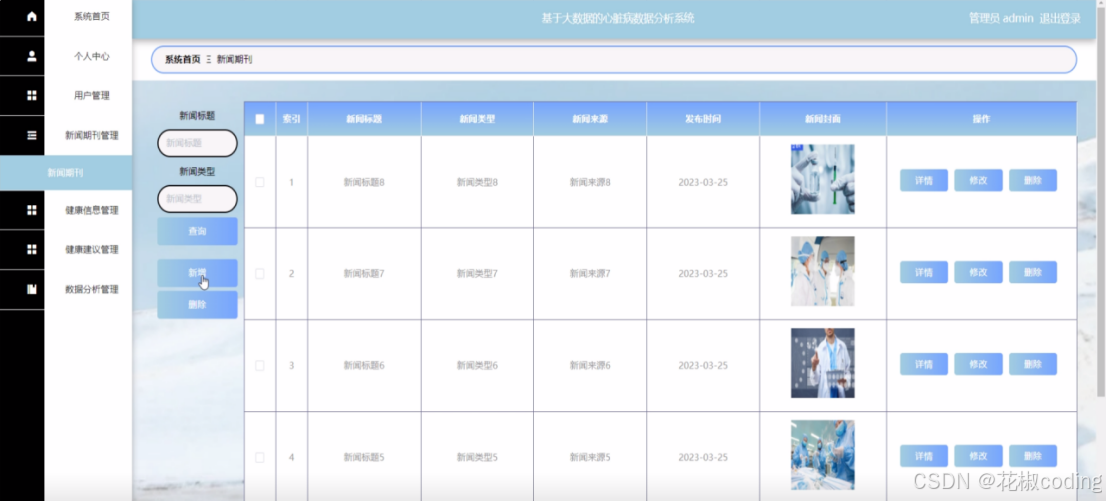This screenshot has width=1106, height=501.
Task: Open 个人中心 menu item
Action: [92, 56]
